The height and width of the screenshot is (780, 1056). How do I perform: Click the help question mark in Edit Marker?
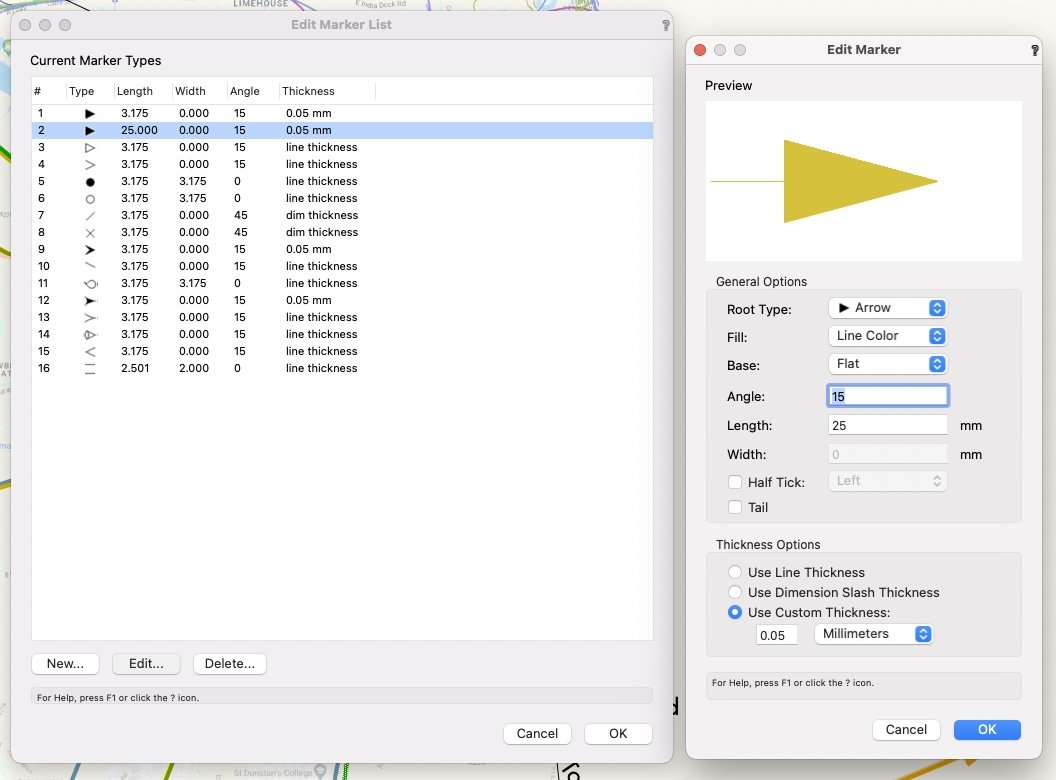click(1034, 50)
